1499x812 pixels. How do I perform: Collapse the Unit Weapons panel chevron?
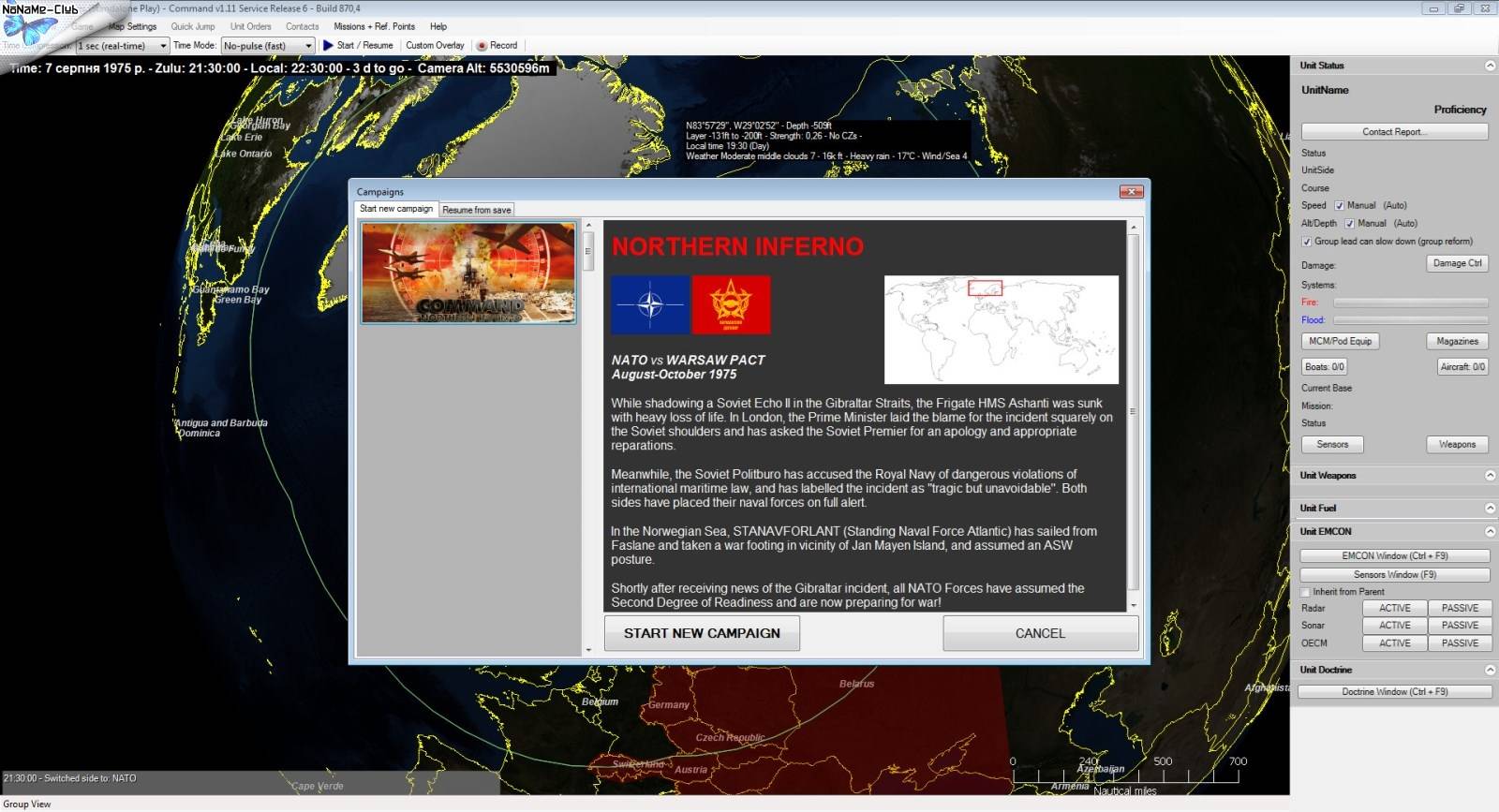point(1490,476)
